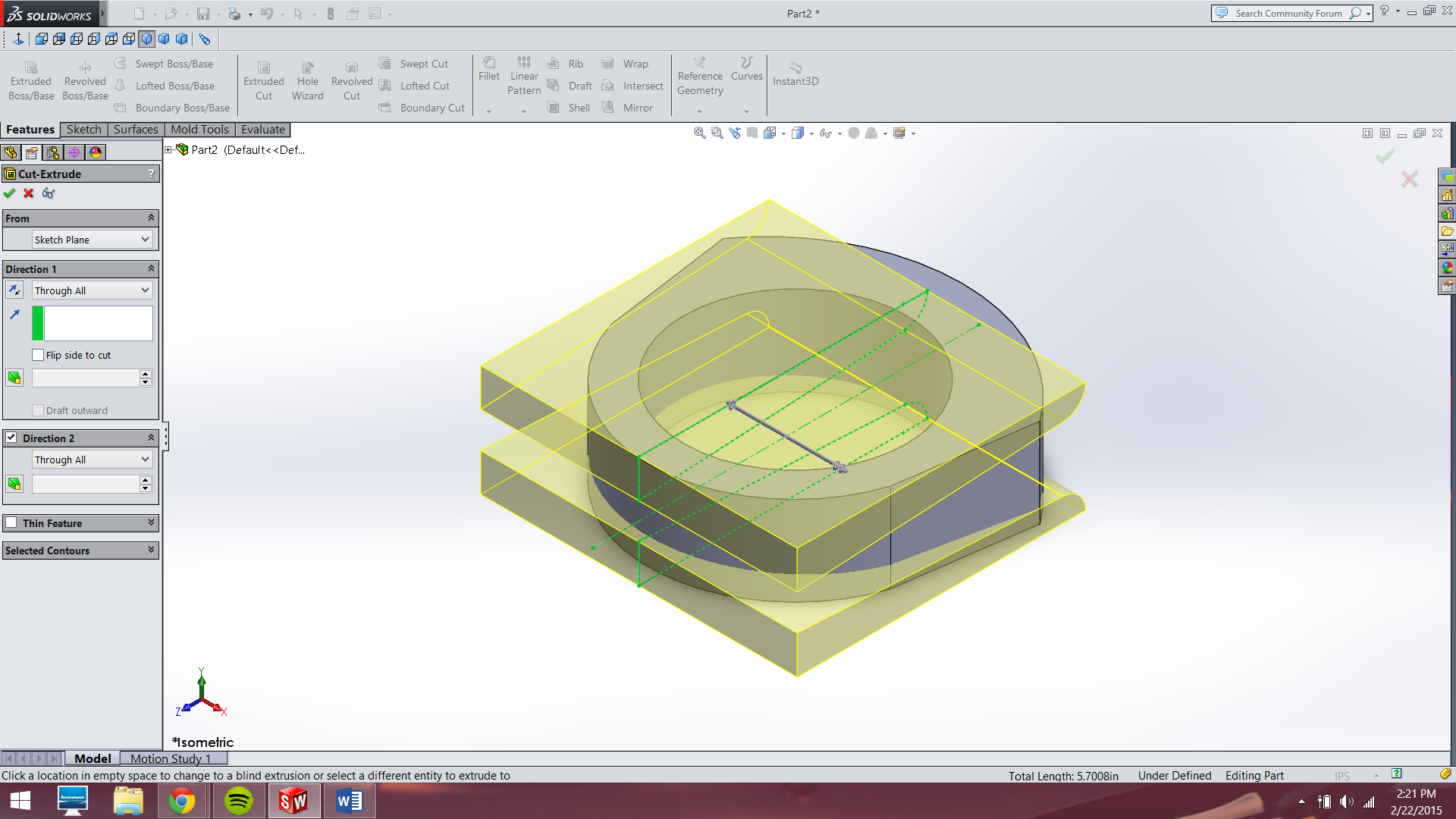Select the Fillet feature tool
This screenshot has height=819, width=1456.
[489, 74]
